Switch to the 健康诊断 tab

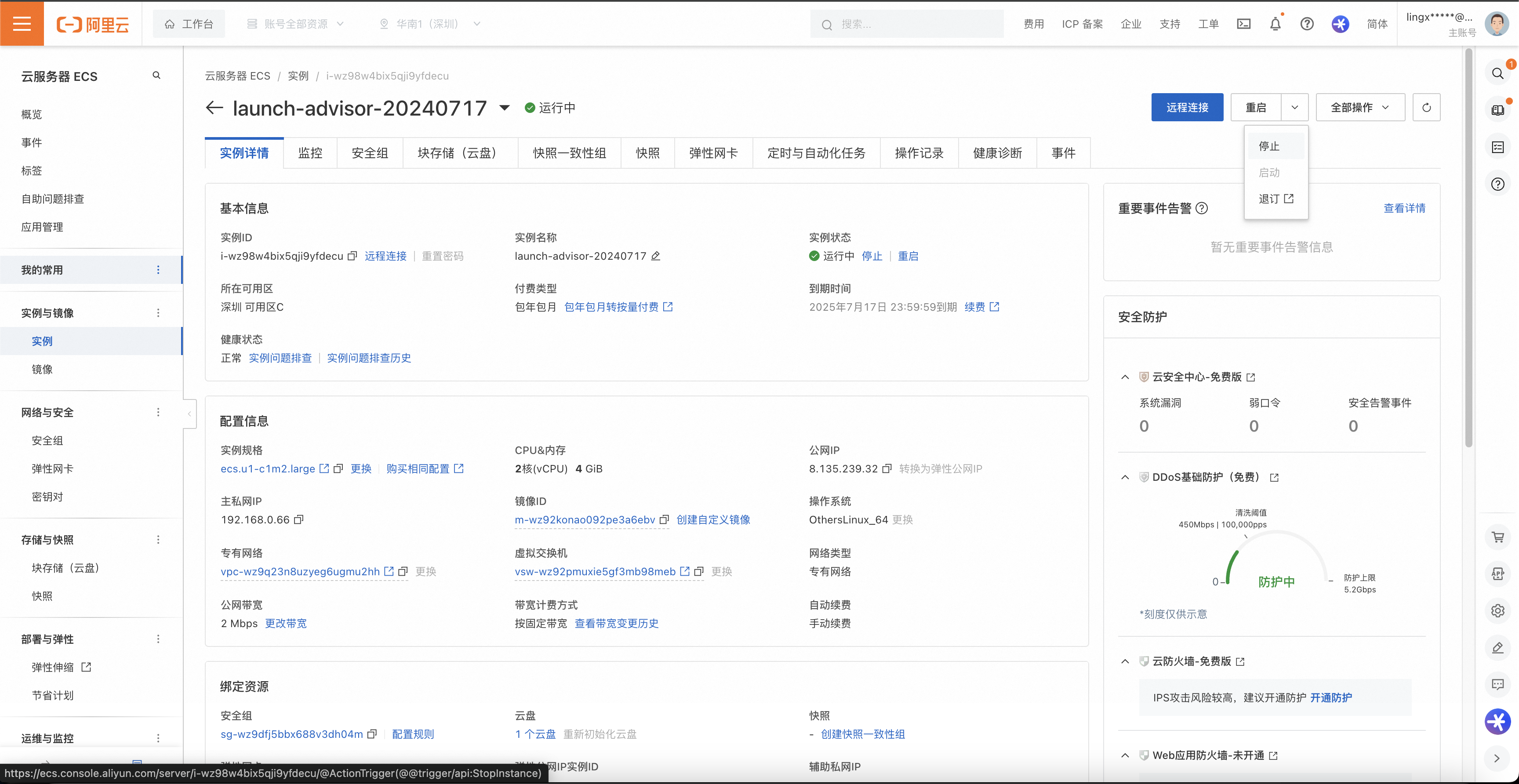(x=997, y=153)
